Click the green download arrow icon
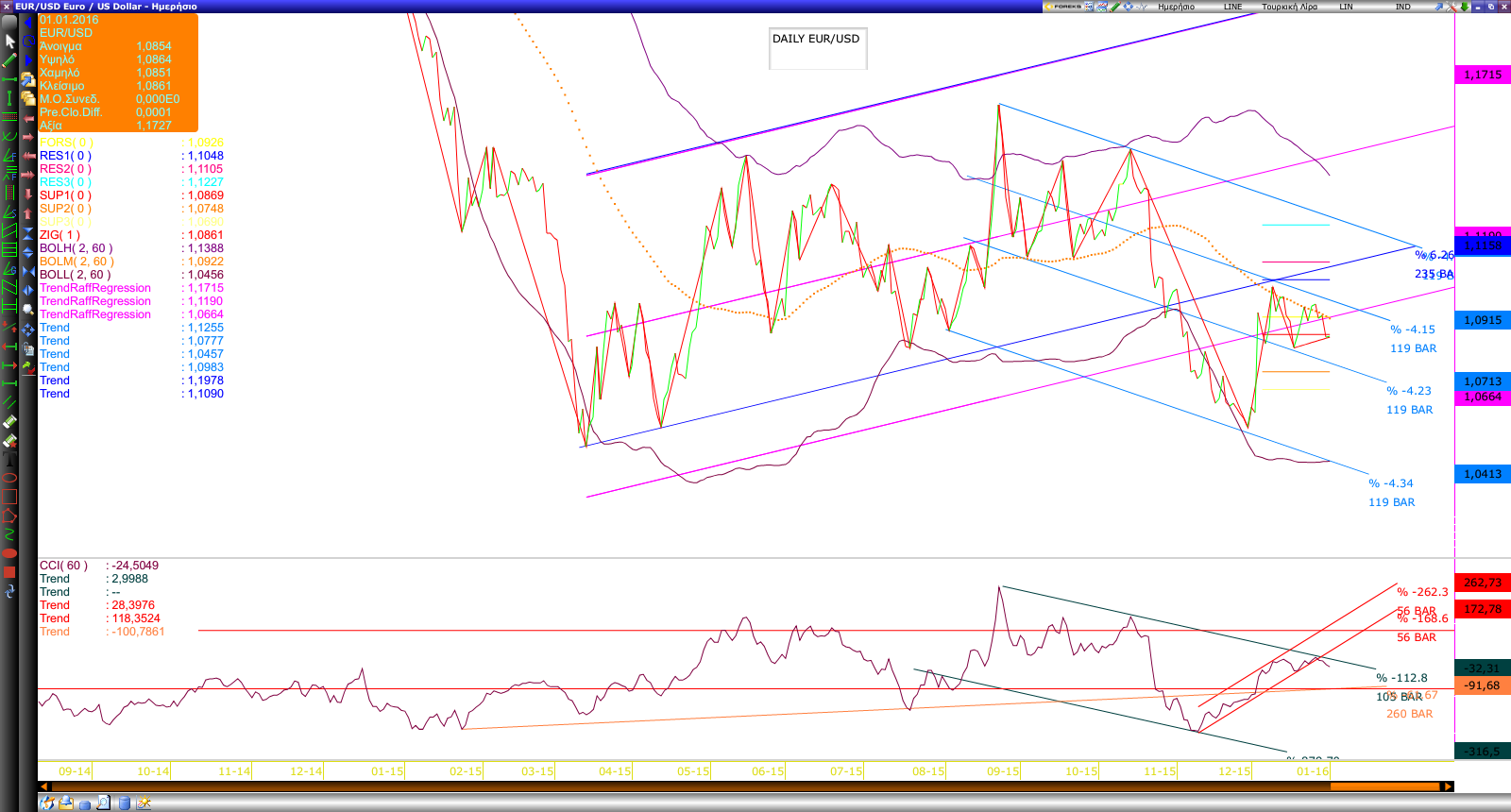The image size is (1511, 812). (1464, 7)
